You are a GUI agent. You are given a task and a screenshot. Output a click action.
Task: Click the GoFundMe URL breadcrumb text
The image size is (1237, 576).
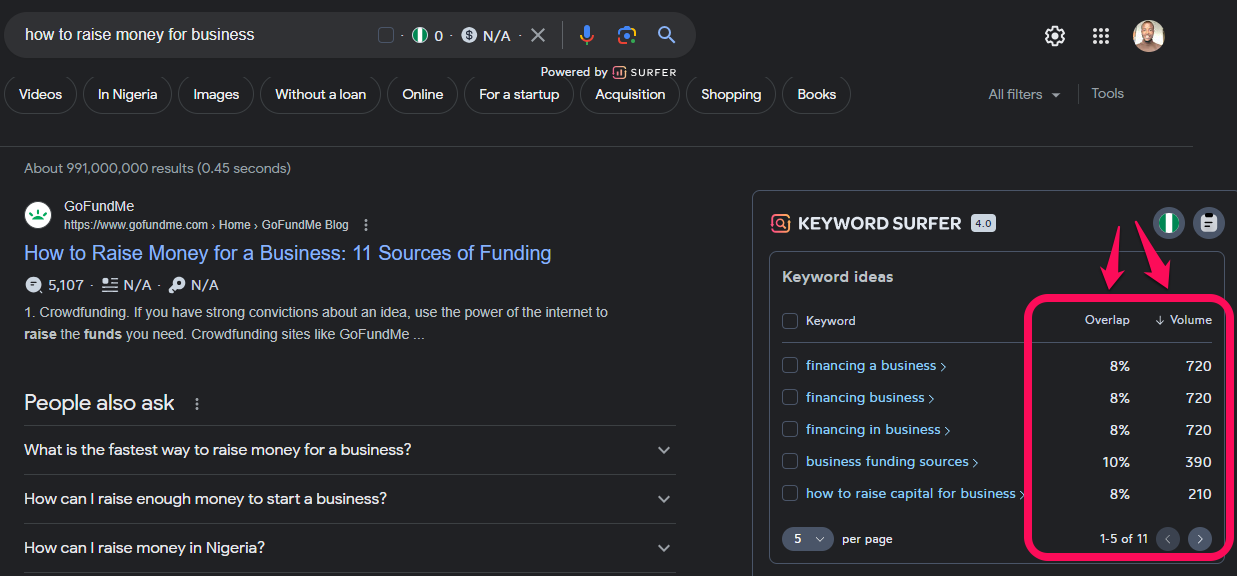point(206,225)
